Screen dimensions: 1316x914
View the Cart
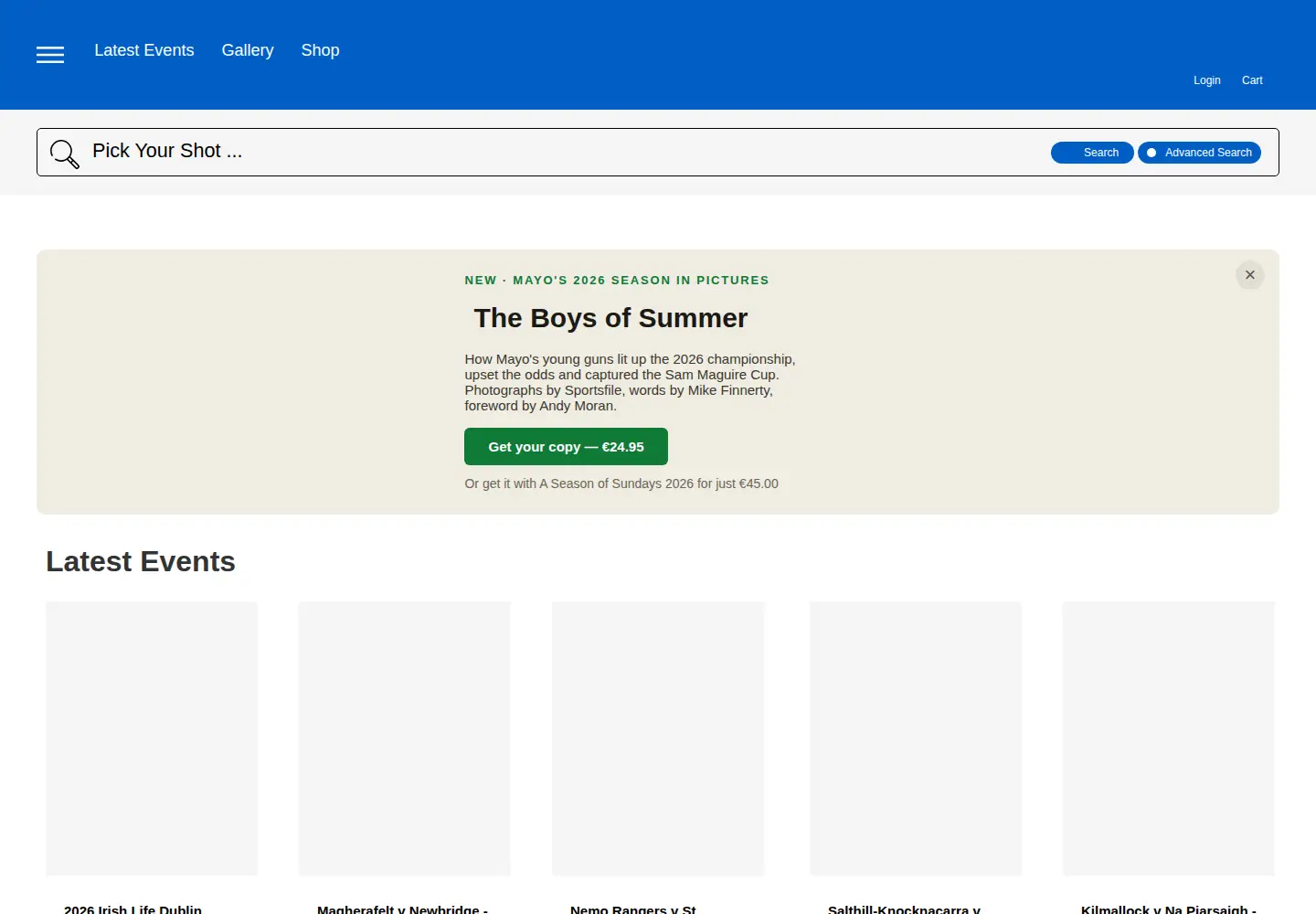click(1252, 80)
